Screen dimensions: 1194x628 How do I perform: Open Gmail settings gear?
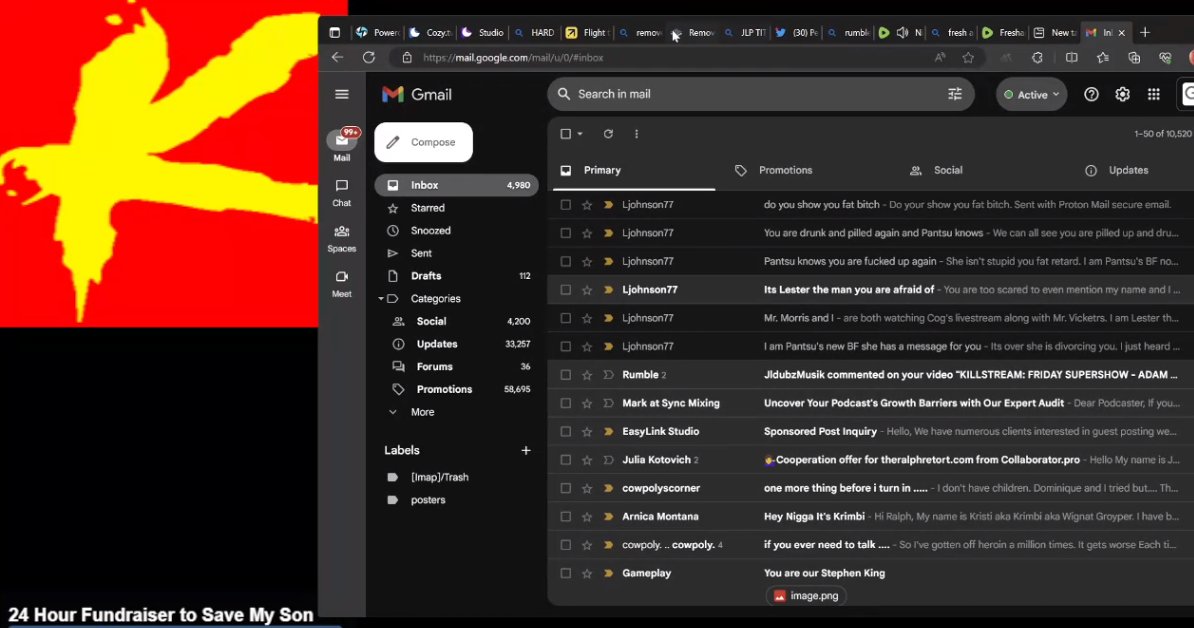[1122, 94]
